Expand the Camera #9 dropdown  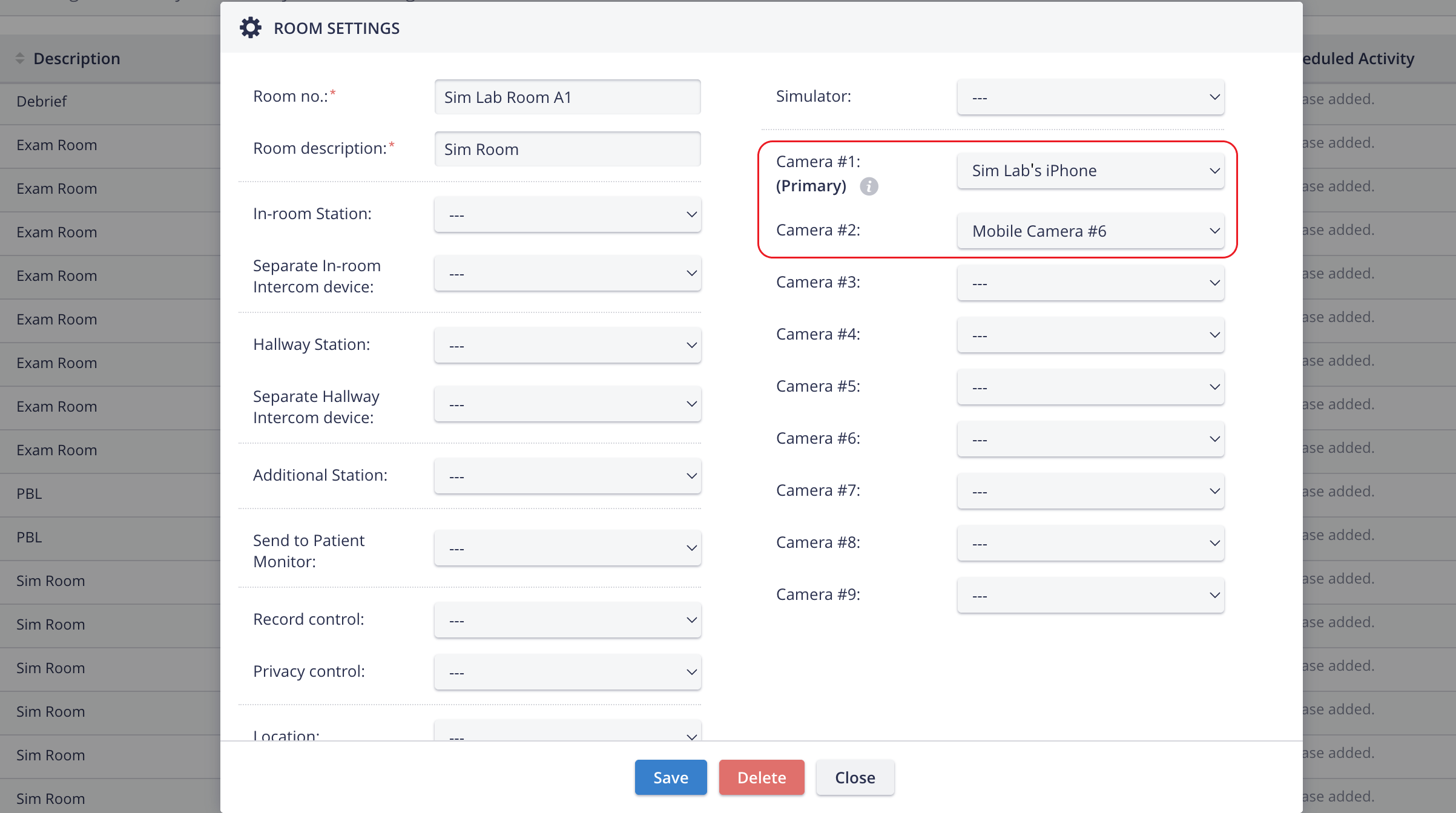(x=1090, y=595)
